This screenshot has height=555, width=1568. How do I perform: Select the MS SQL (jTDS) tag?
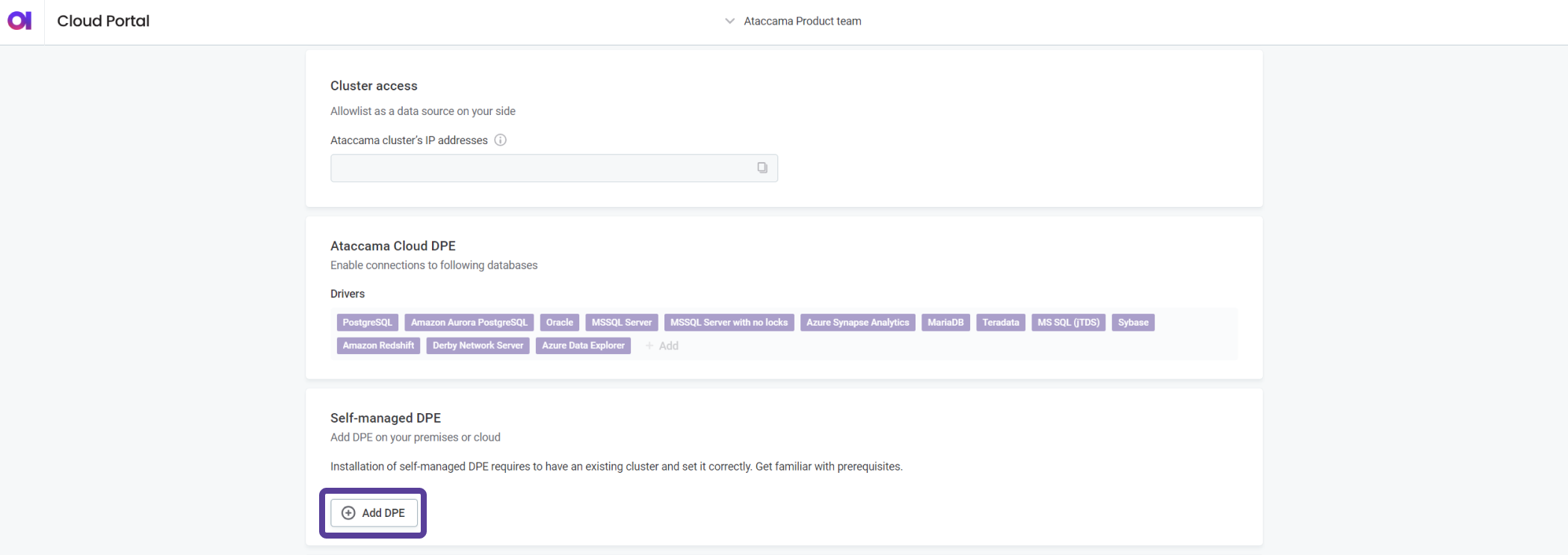pos(1068,323)
